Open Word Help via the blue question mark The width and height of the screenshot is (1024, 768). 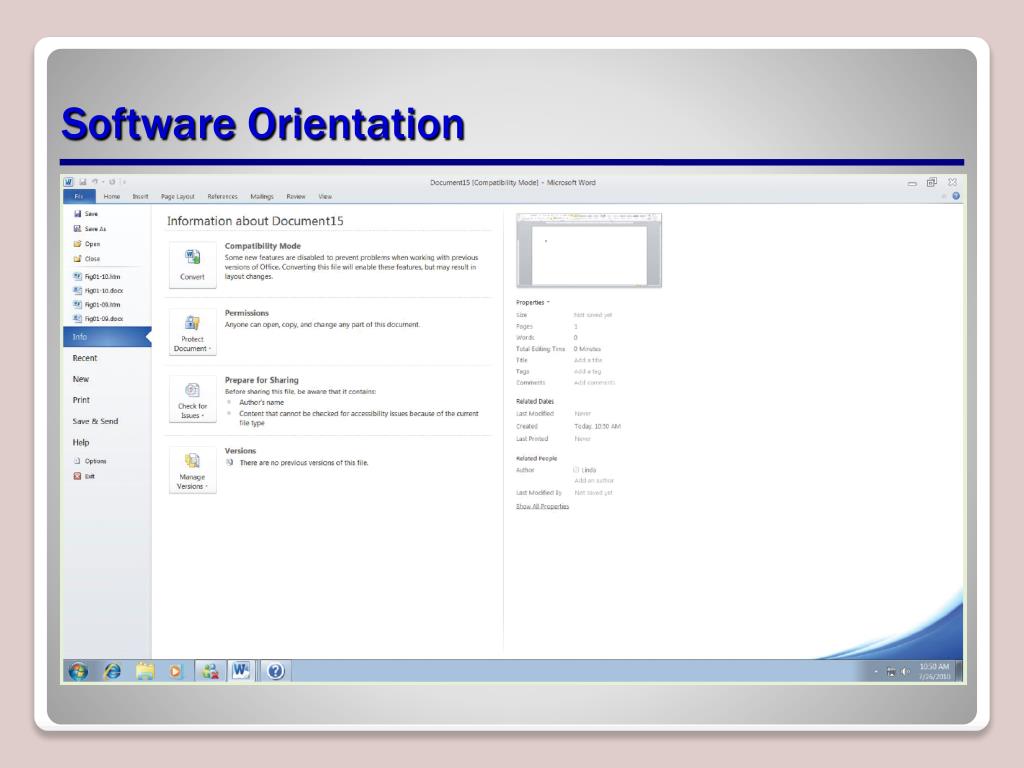(x=956, y=196)
